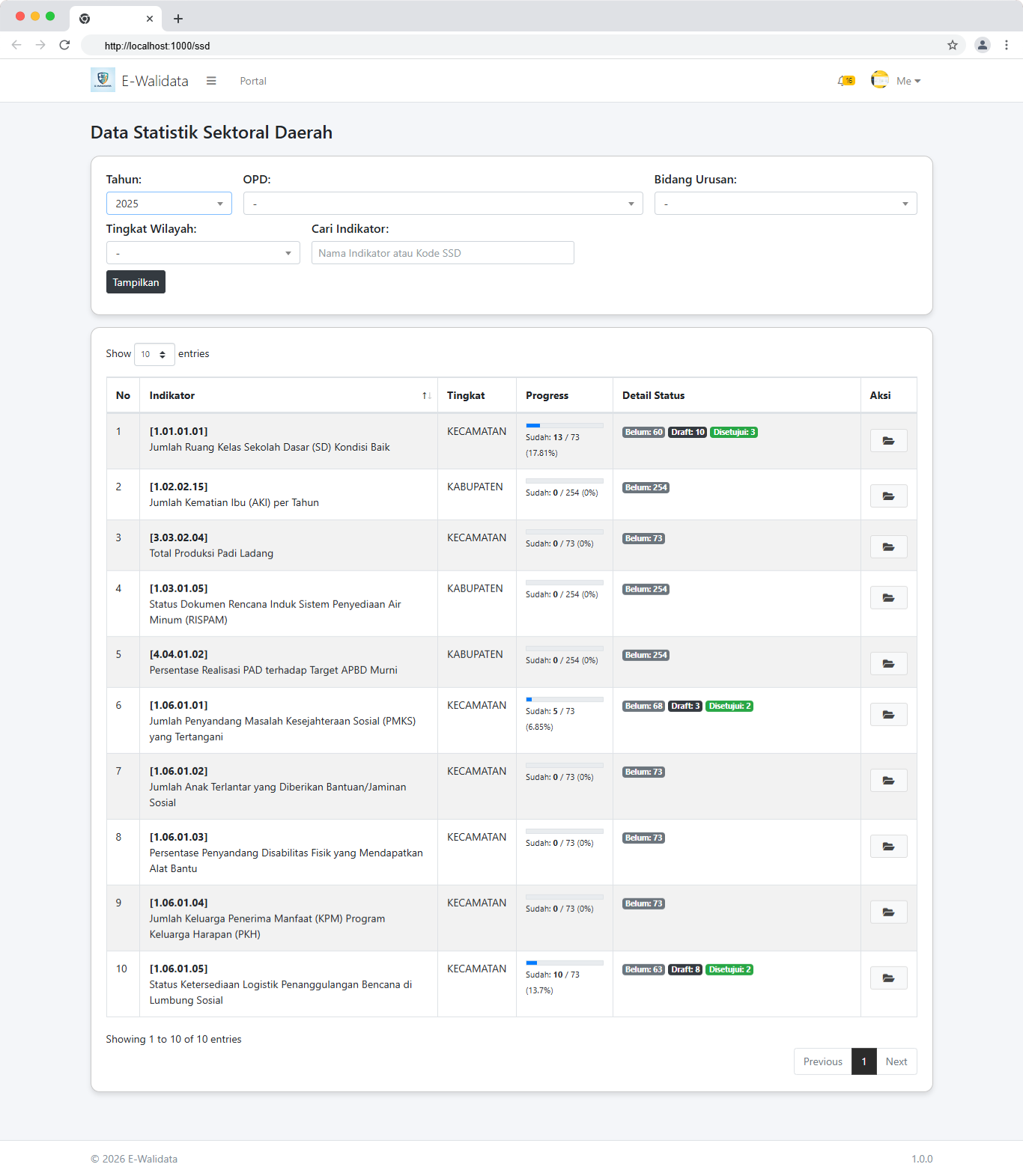Click the E-Walidata logo icon
The height and width of the screenshot is (1176, 1023).
[103, 80]
